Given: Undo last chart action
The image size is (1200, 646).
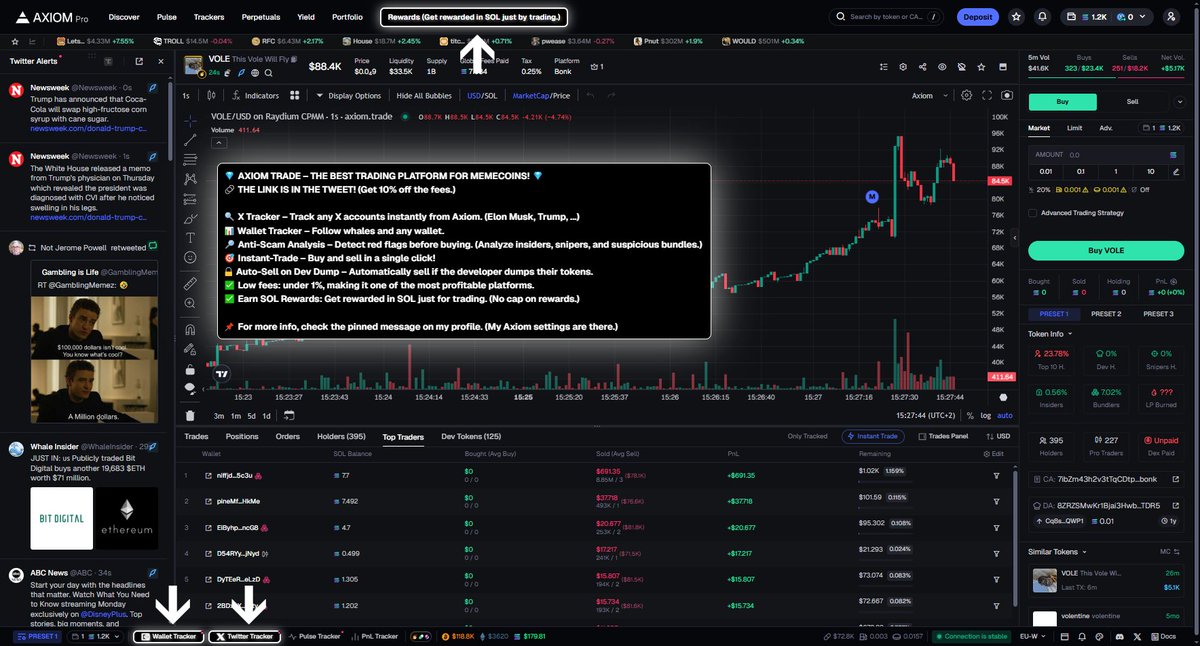Looking at the screenshot, I should coord(590,95).
